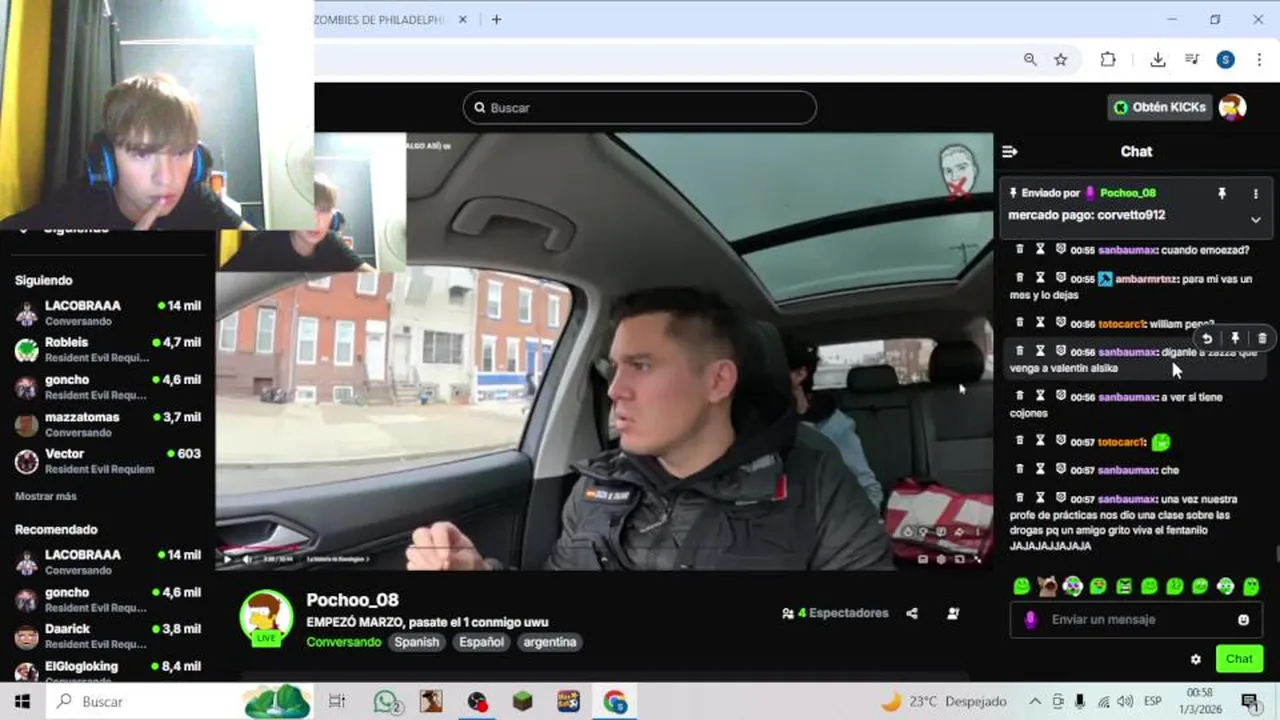This screenshot has height=720, width=1280.
Task: Open emoji picker in message box
Action: [1244, 620]
